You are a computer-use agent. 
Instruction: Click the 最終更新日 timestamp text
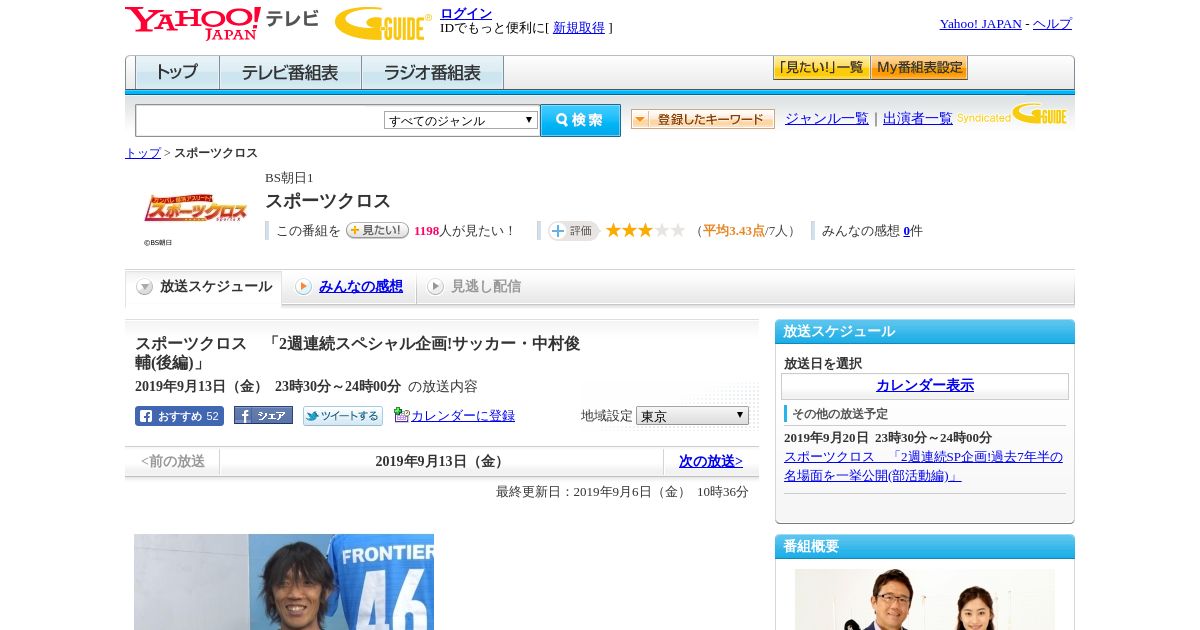point(622,492)
